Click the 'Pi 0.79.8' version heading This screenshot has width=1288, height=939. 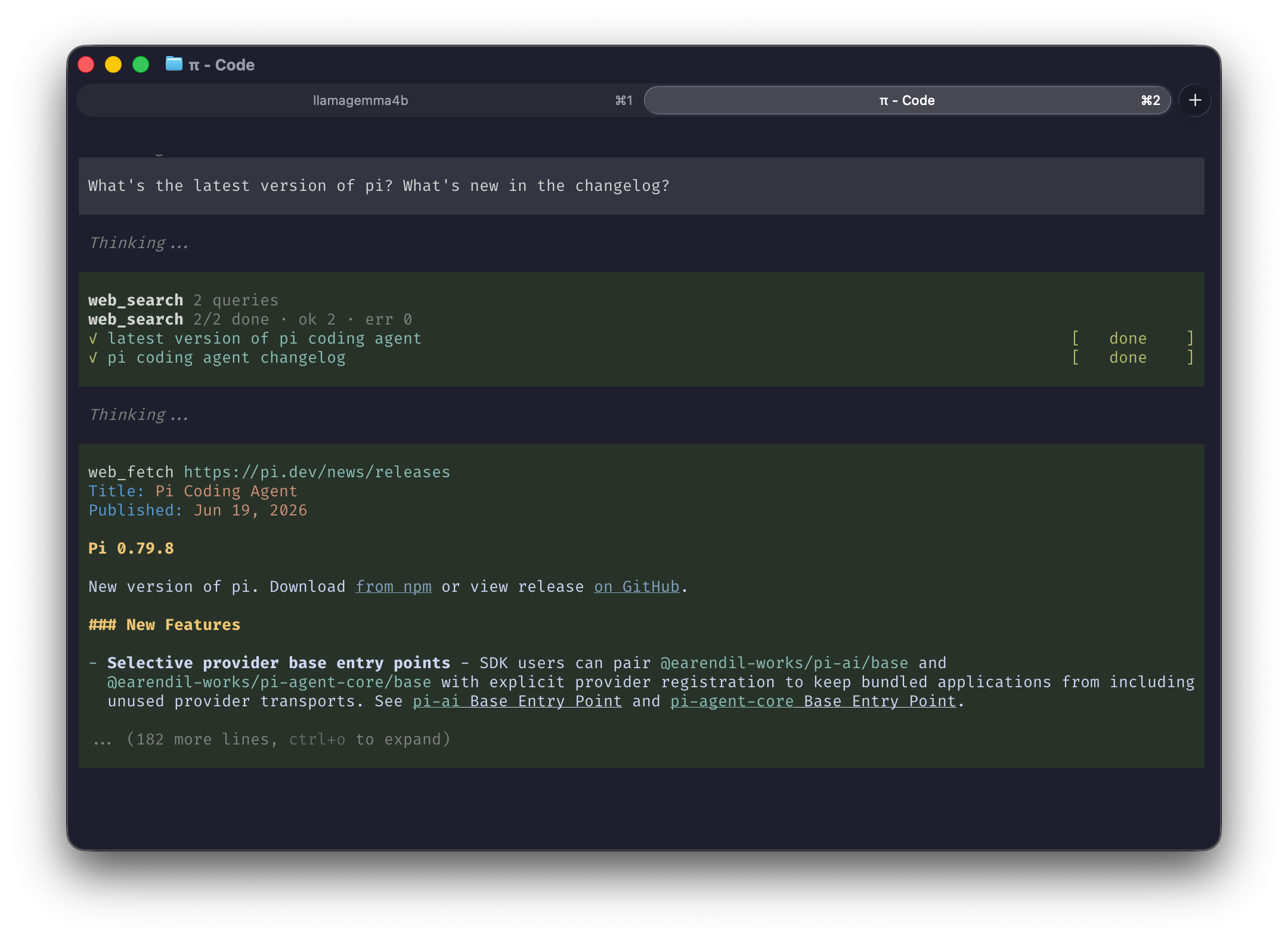coord(131,548)
